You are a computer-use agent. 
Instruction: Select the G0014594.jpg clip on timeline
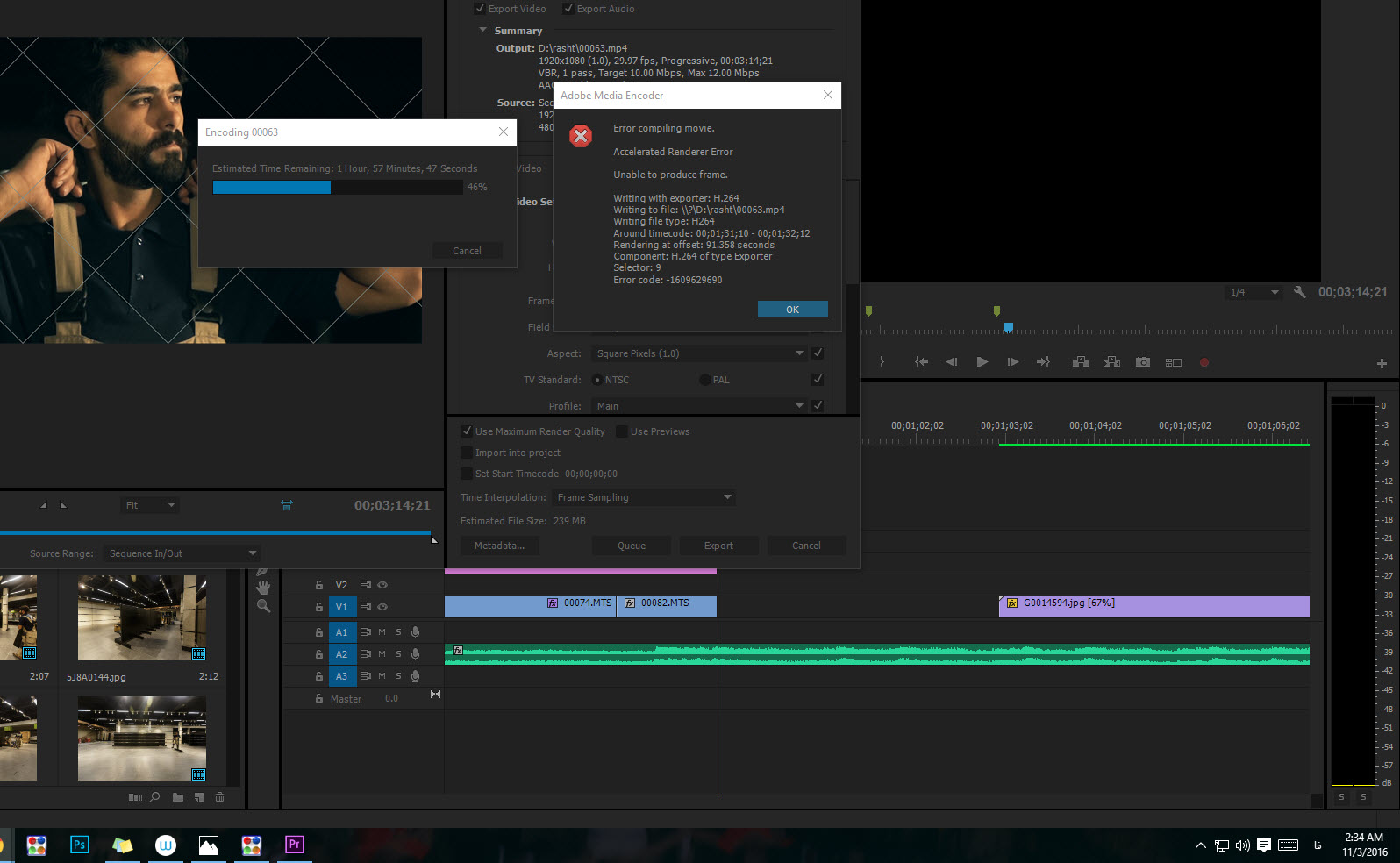coord(1154,607)
